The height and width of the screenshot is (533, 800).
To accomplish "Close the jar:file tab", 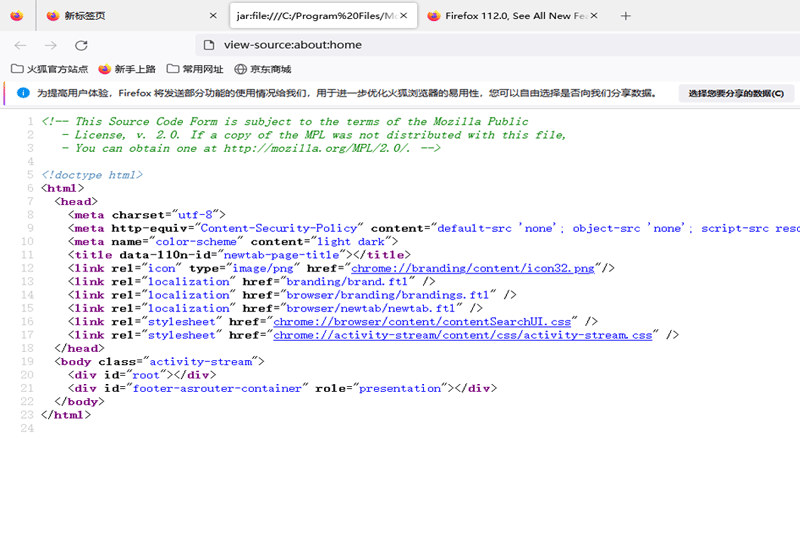I will click(x=408, y=16).
